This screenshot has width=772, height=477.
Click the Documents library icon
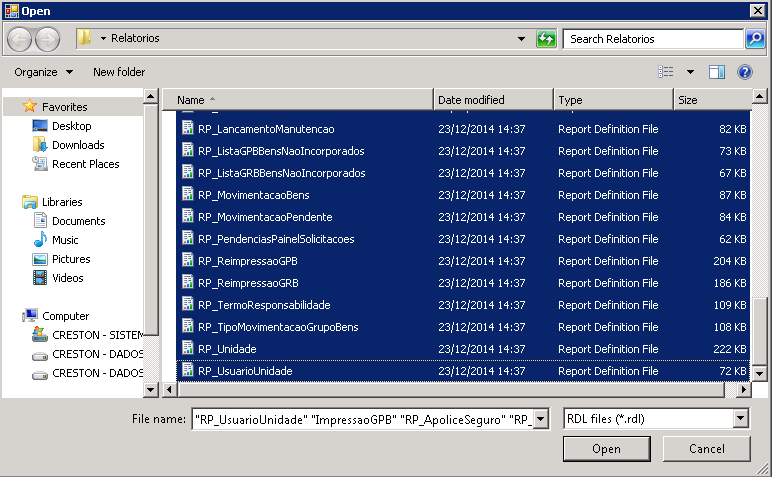coord(40,220)
